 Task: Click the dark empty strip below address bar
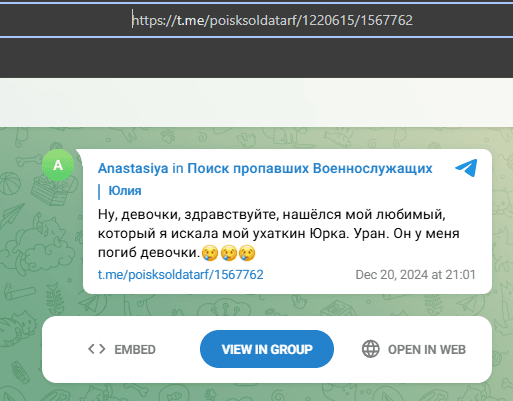click(256, 58)
